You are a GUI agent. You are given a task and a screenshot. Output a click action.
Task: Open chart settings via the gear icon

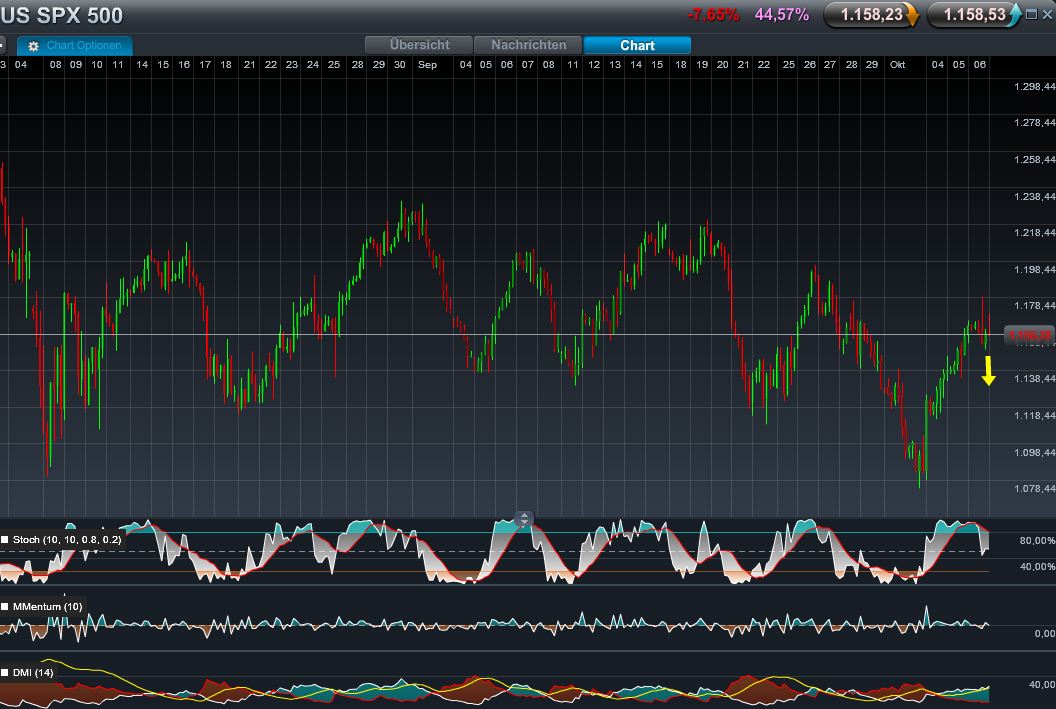[33, 45]
